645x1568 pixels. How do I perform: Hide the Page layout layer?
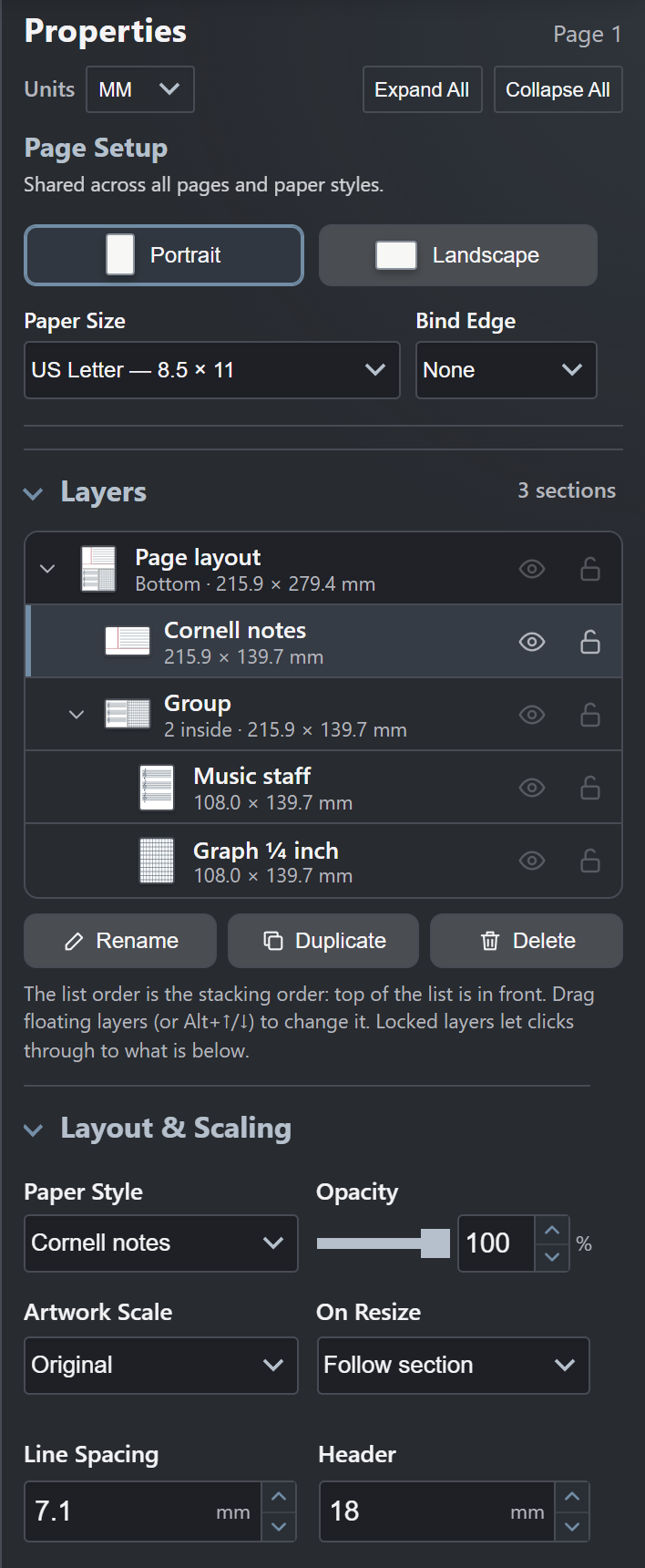tap(532, 569)
